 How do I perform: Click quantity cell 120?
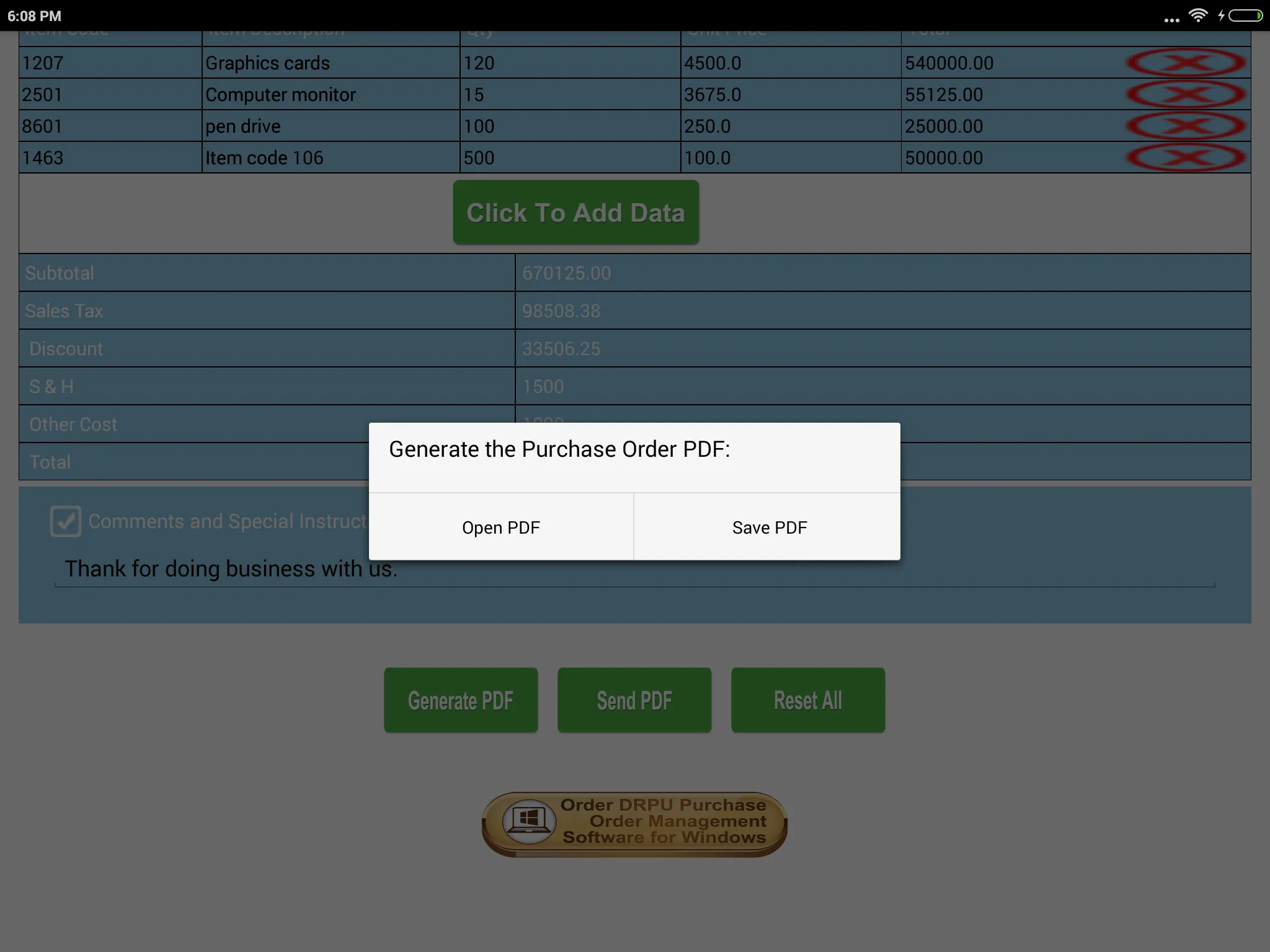571,63
